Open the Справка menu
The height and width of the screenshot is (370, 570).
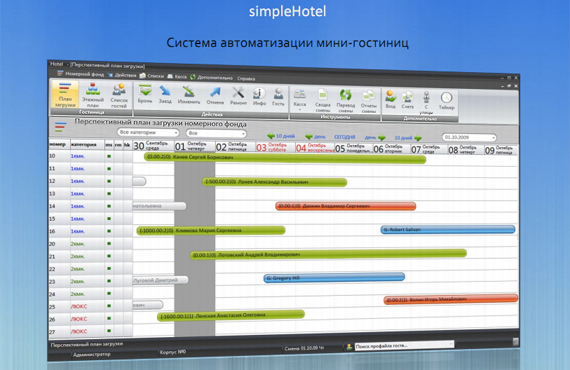[x=246, y=78]
